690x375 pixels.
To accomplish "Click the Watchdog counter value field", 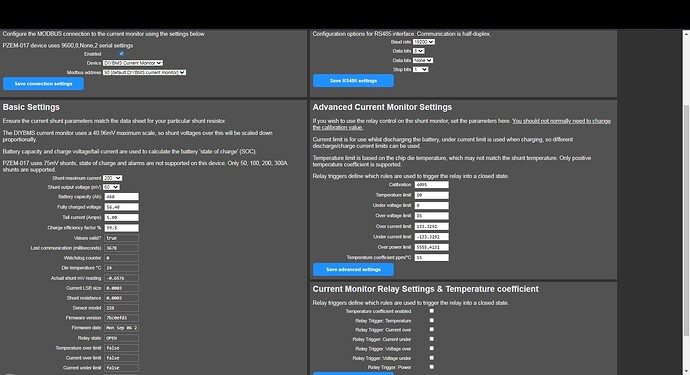I will (x=121, y=258).
